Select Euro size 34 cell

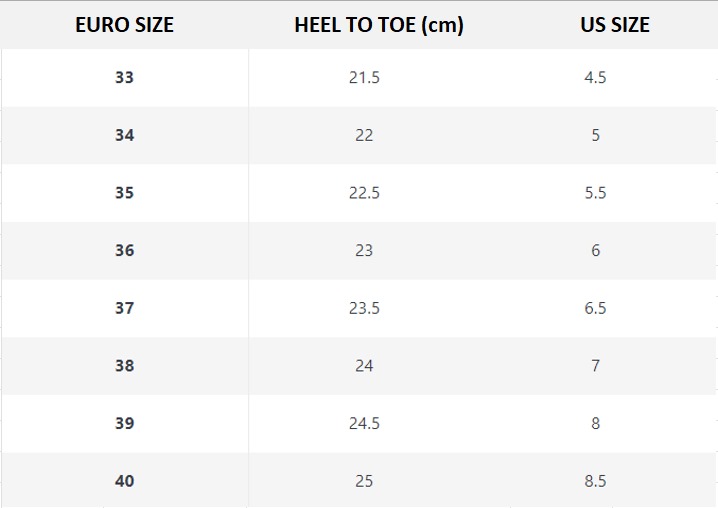124,135
